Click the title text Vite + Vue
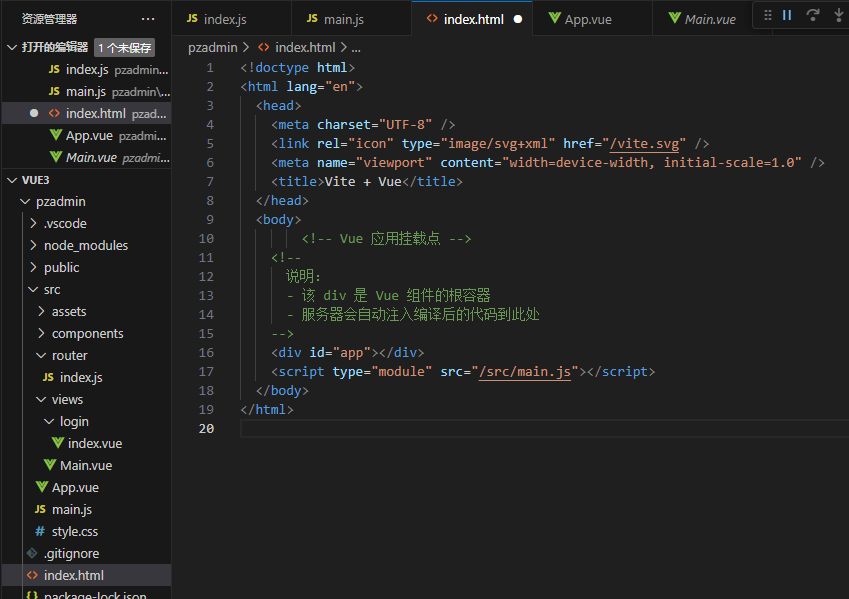The image size is (849, 599). pyautogui.click(x=363, y=181)
